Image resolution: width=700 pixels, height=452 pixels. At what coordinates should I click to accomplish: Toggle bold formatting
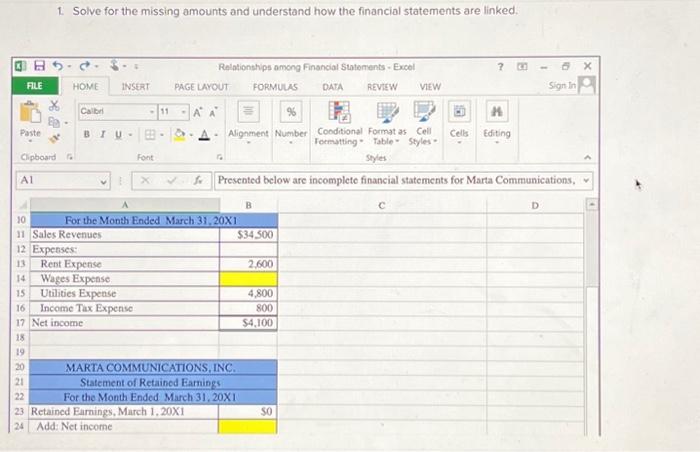[x=87, y=134]
